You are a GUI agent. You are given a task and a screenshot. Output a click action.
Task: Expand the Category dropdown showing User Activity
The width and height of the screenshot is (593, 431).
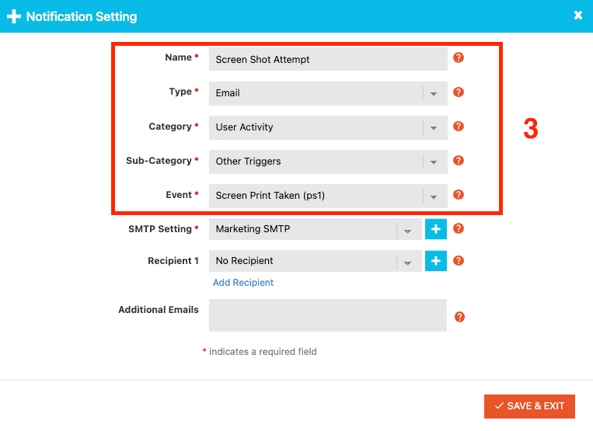pyautogui.click(x=328, y=128)
